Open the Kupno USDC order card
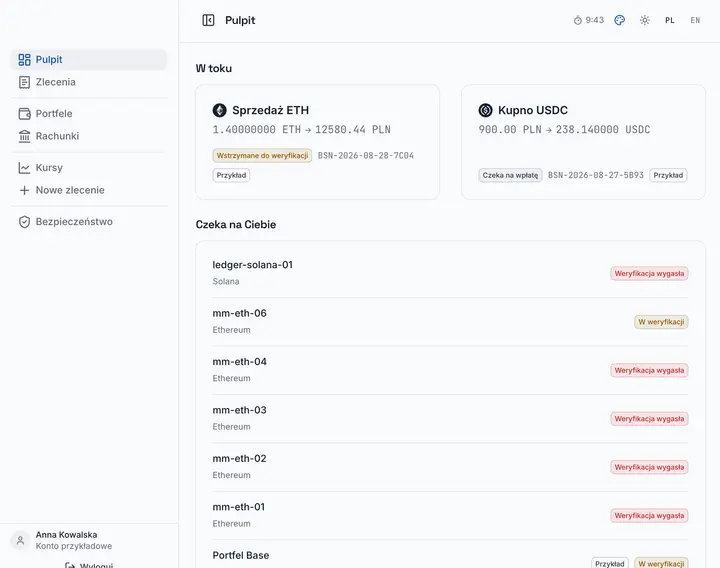 point(583,142)
